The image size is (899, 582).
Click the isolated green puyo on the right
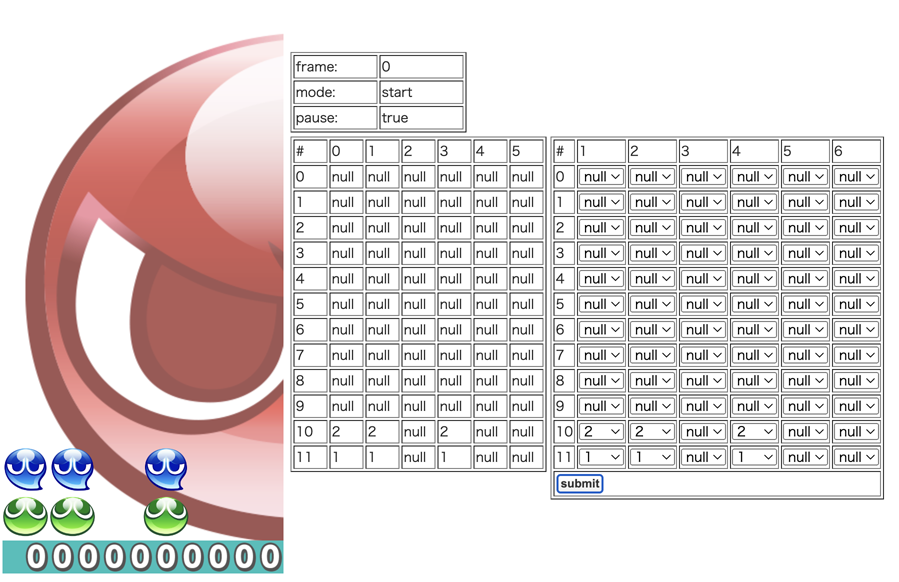[x=166, y=516]
